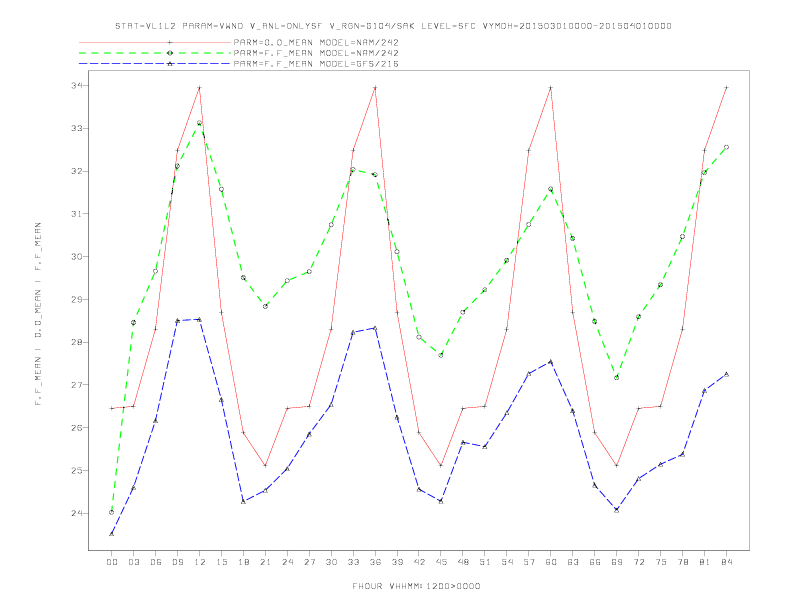The image size is (792, 612).
Task: Click x-axis tick label 15
Action: coord(221,562)
